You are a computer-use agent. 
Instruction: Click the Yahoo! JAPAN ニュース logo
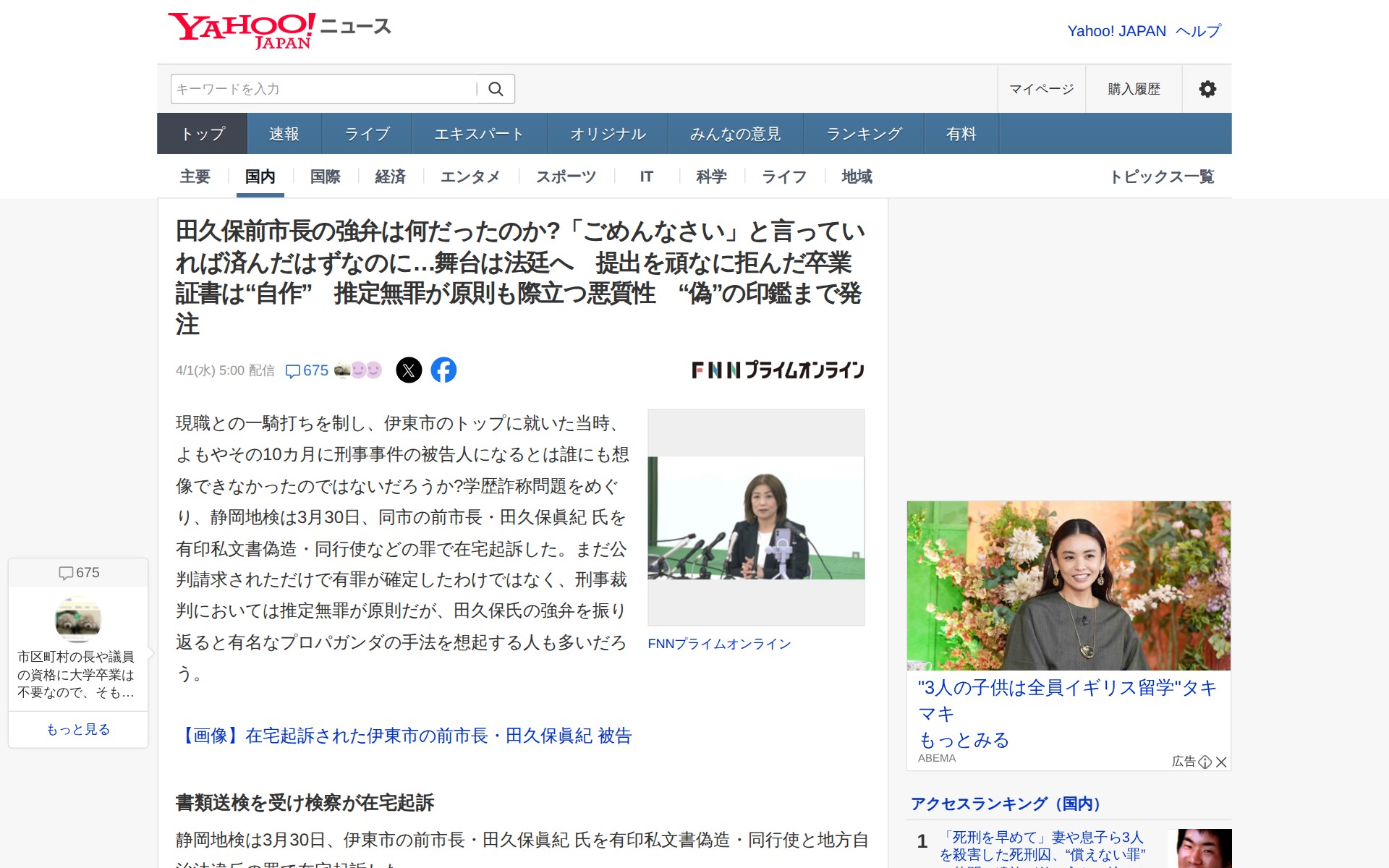pyautogui.click(x=279, y=30)
